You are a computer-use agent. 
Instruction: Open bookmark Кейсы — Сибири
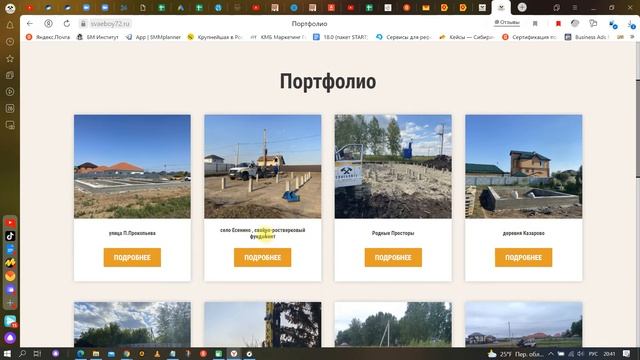pyautogui.click(x=467, y=37)
